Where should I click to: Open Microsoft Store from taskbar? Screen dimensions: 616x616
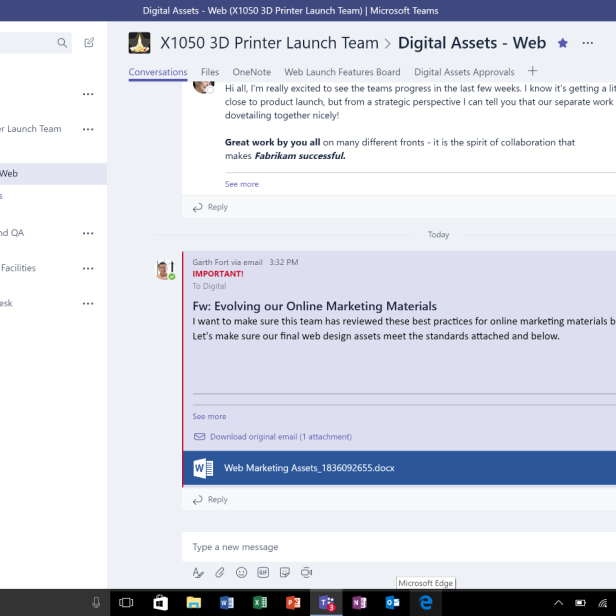point(160,603)
